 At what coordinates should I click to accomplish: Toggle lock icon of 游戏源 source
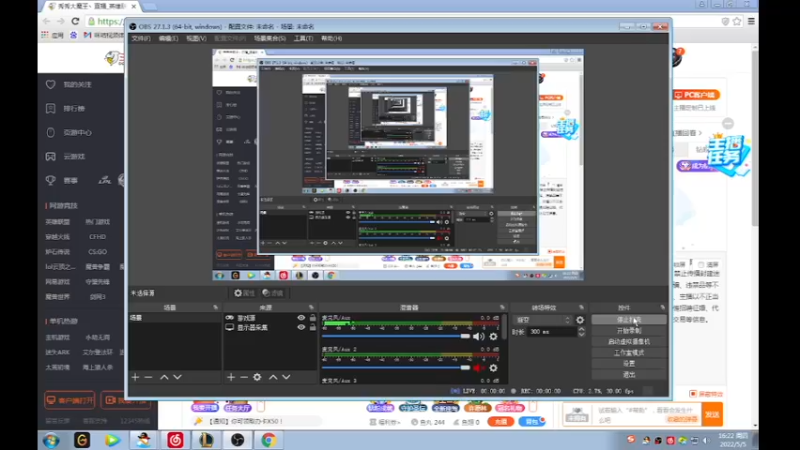click(x=312, y=317)
